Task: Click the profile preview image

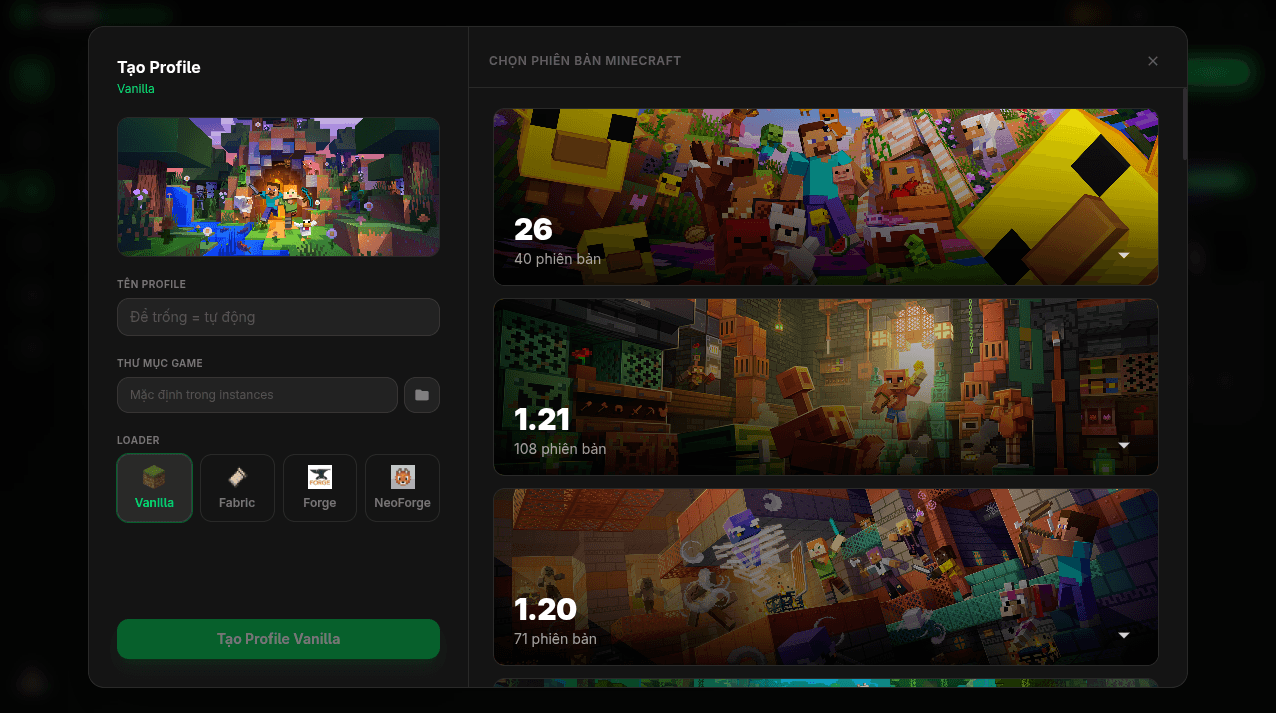Action: [278, 187]
